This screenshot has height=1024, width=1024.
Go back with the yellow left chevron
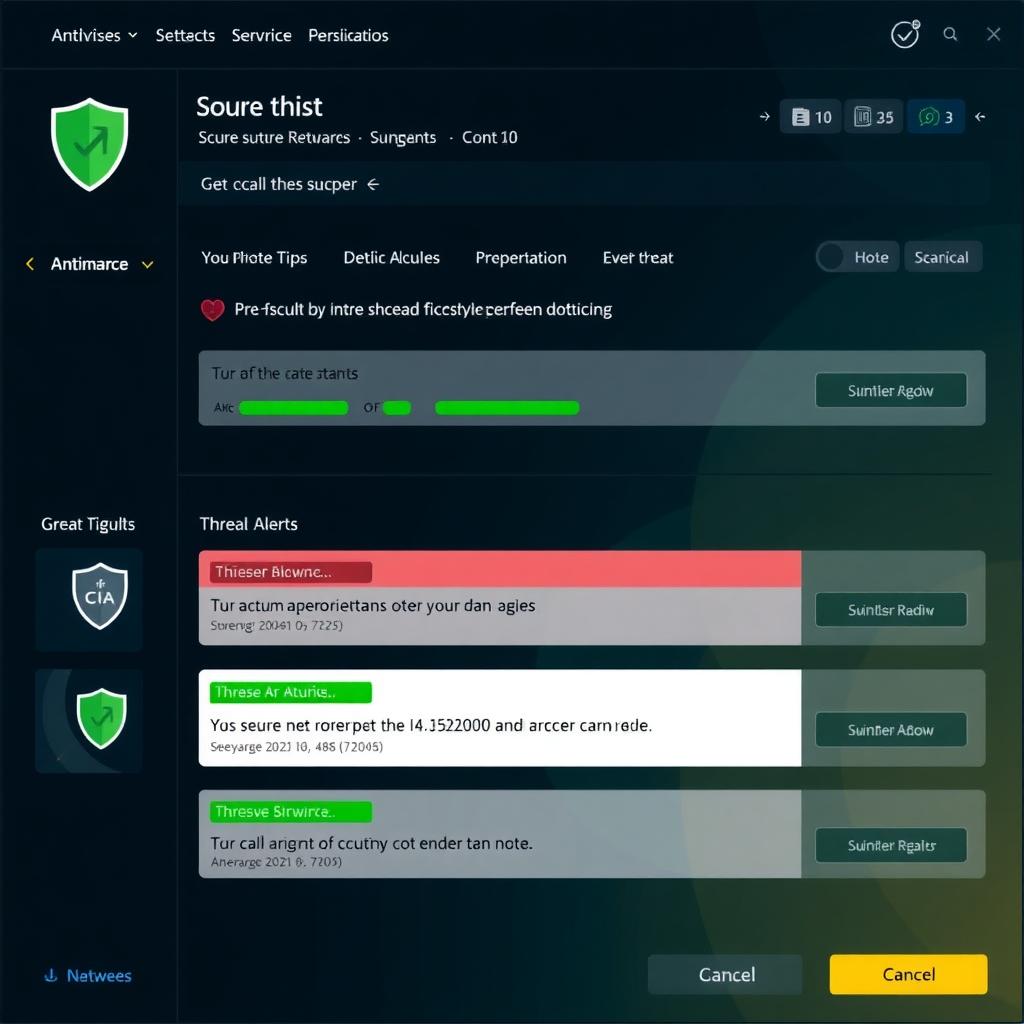[29, 264]
